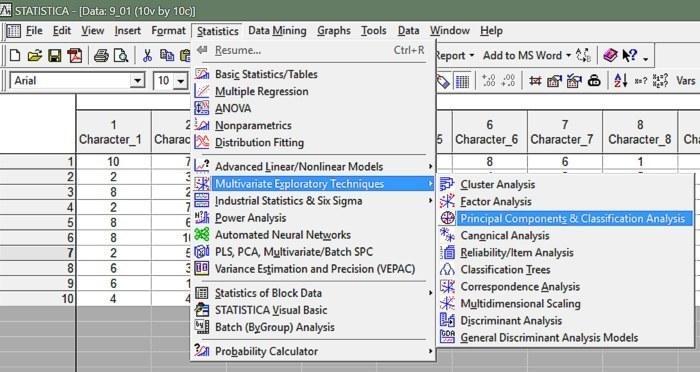Open the font size 10 dropdown

[x=180, y=81]
